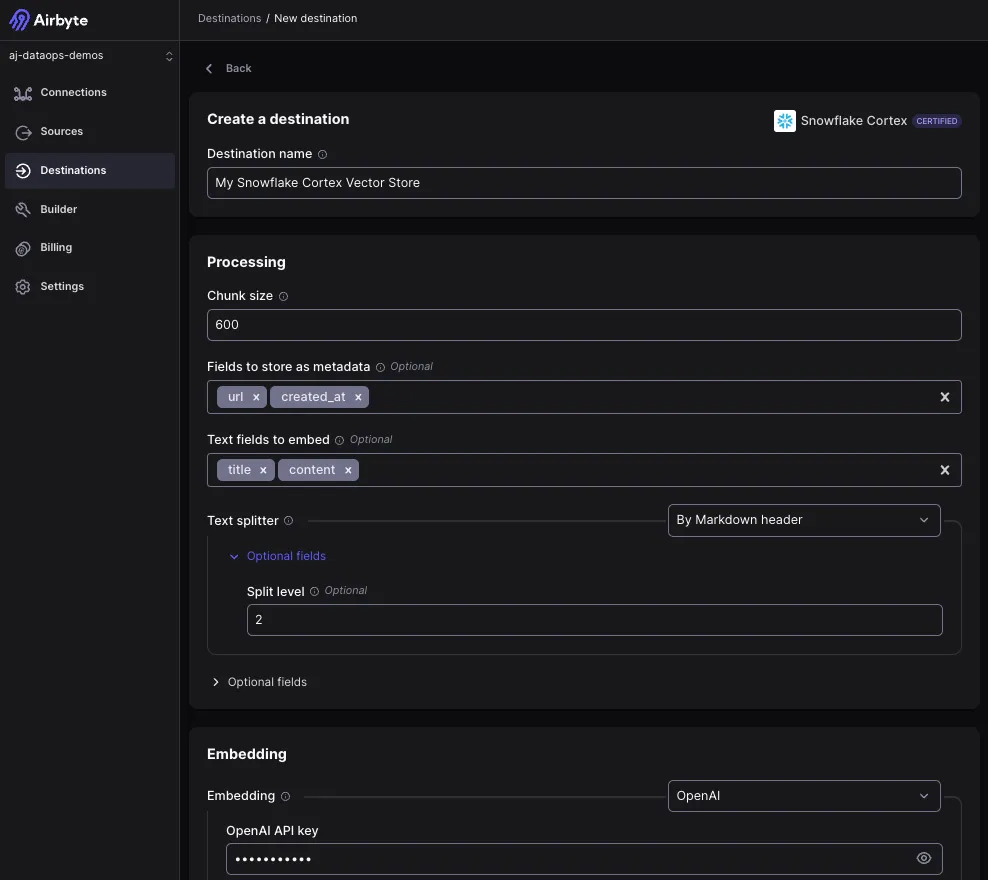
Task: Show info for Fields to store as metadata
Action: pyautogui.click(x=381, y=367)
